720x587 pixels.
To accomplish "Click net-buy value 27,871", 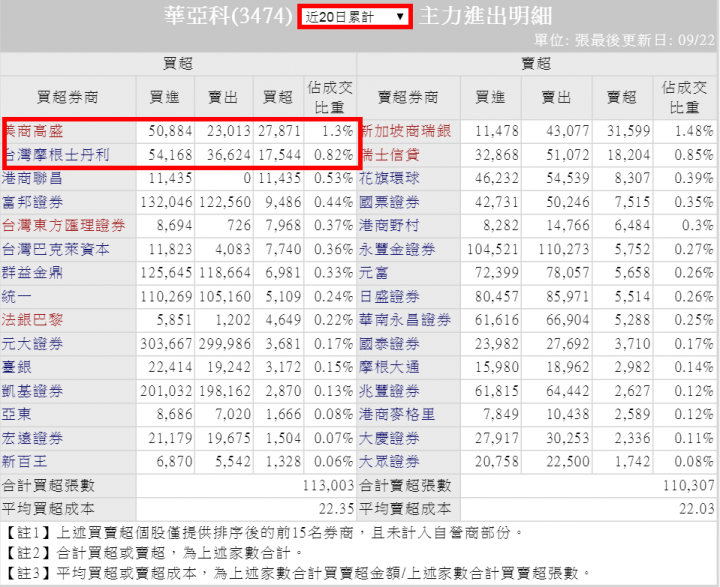I will click(x=279, y=131).
